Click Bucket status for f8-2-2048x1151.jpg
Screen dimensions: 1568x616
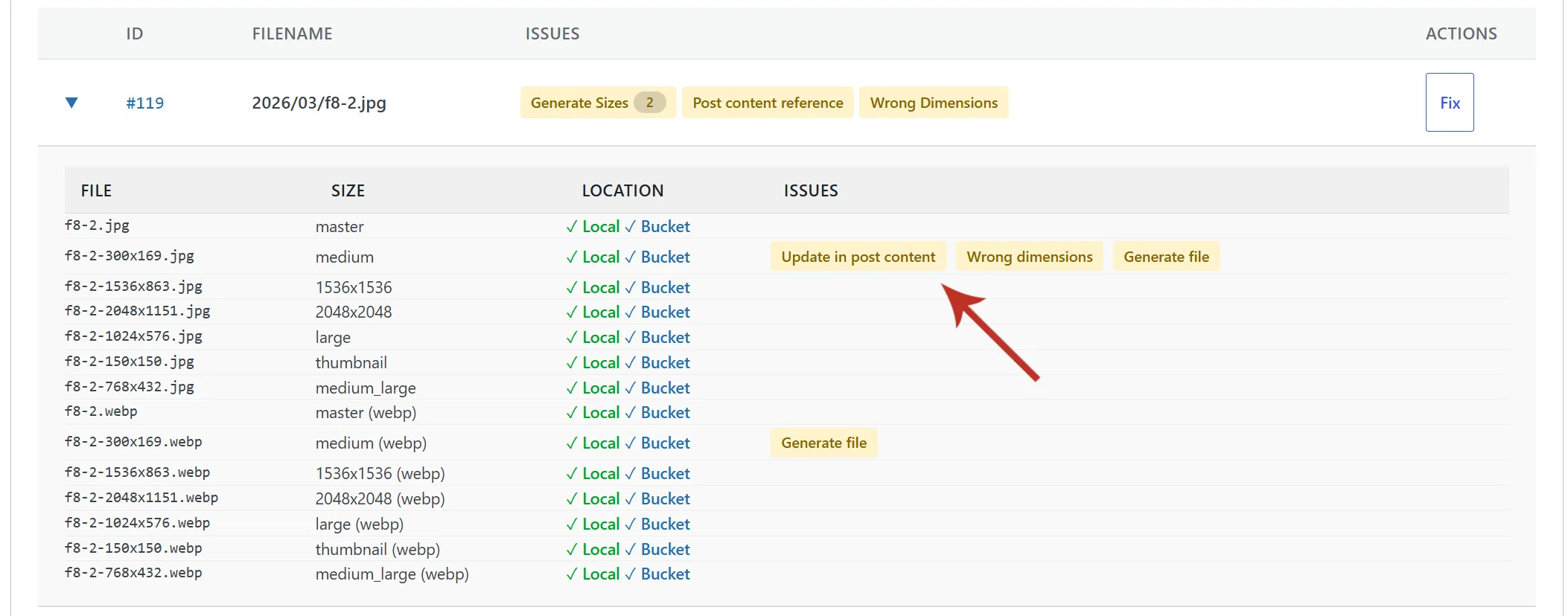[x=657, y=312]
